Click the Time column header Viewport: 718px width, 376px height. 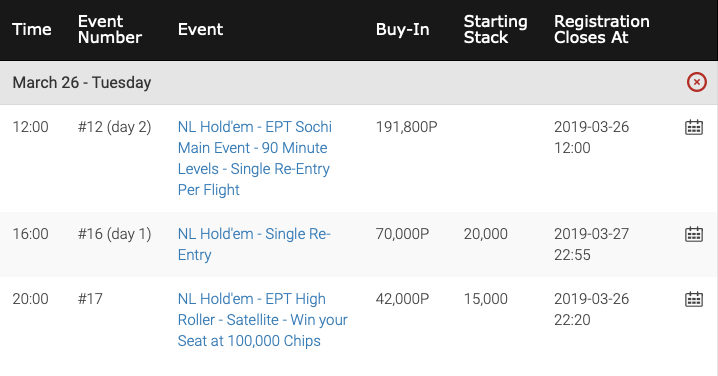(x=32, y=29)
